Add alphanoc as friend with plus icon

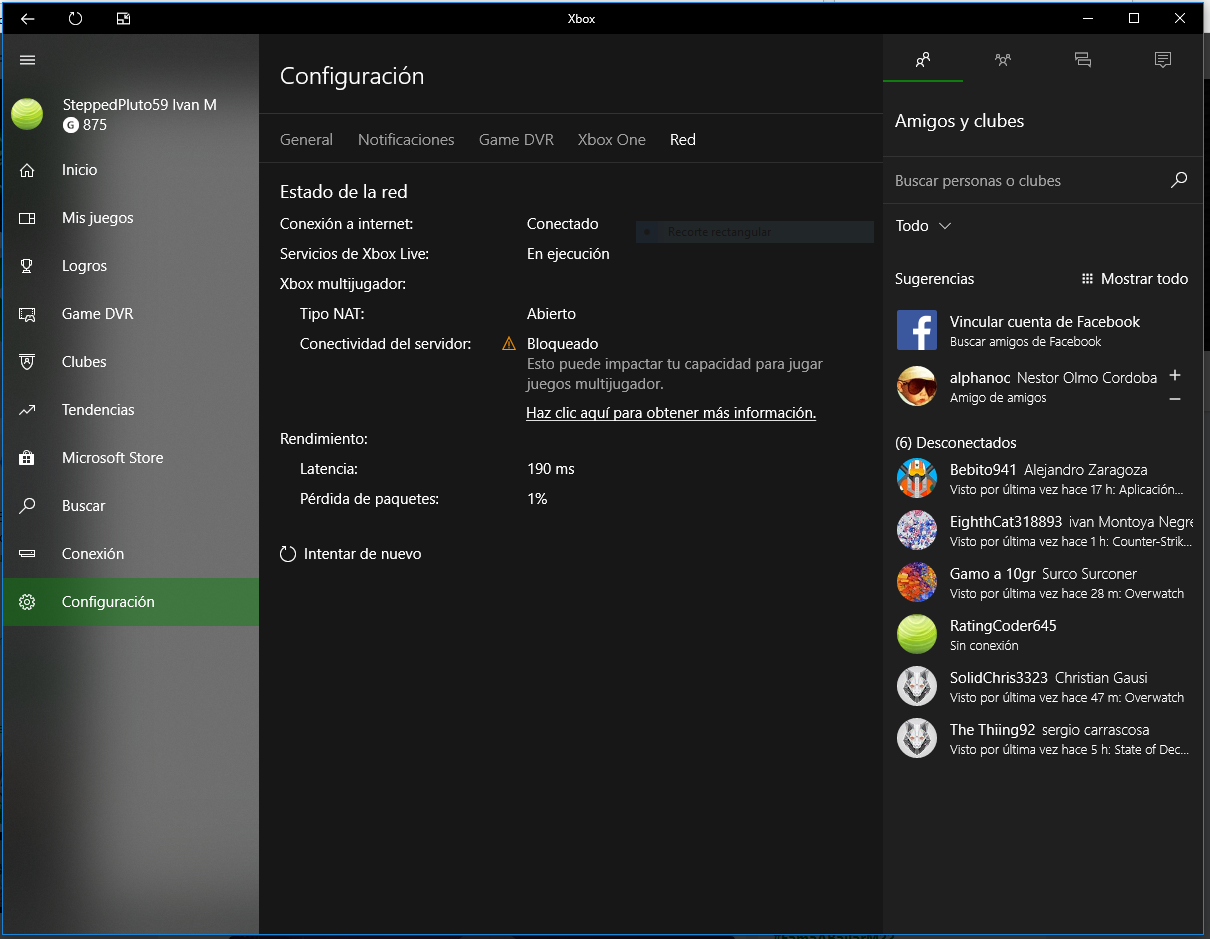click(1175, 376)
